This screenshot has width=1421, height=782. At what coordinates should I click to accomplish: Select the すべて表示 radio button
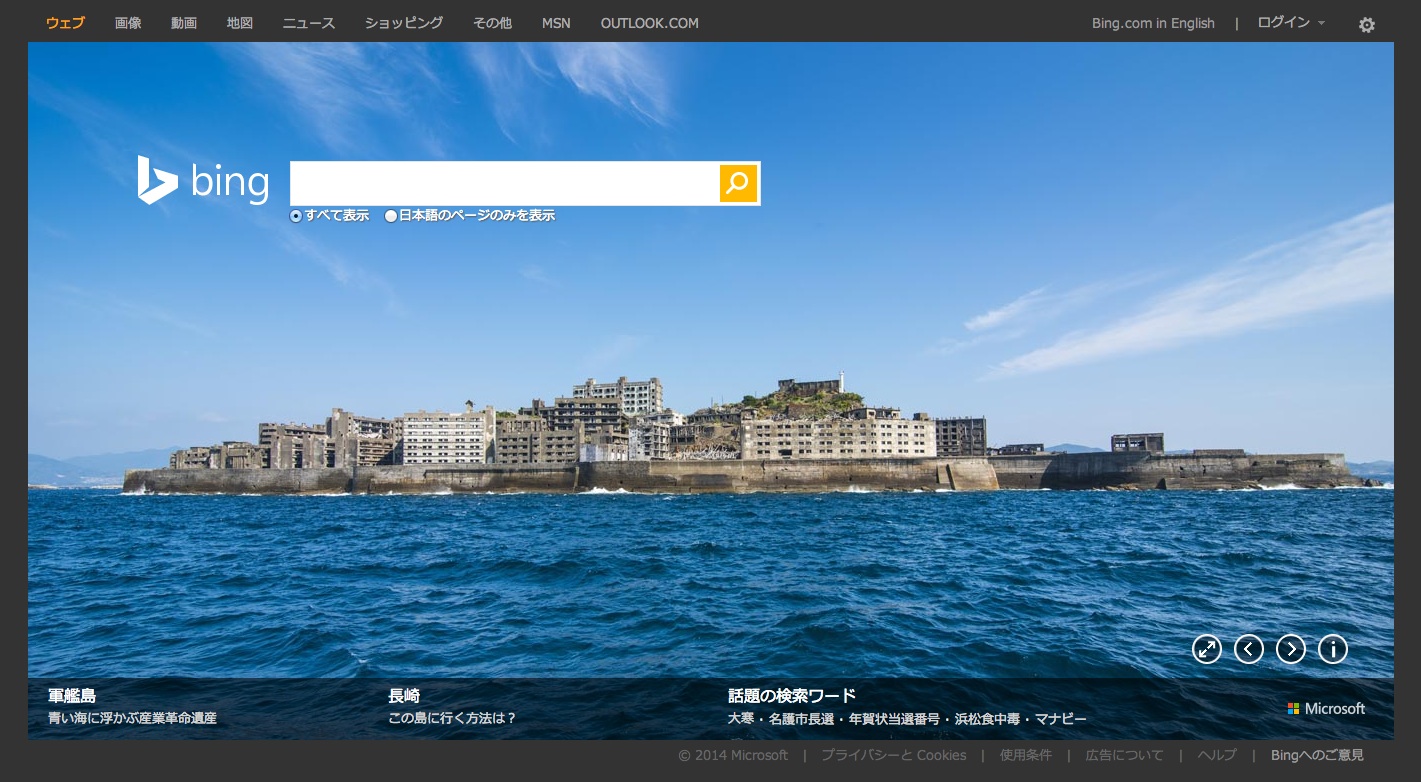[x=296, y=216]
